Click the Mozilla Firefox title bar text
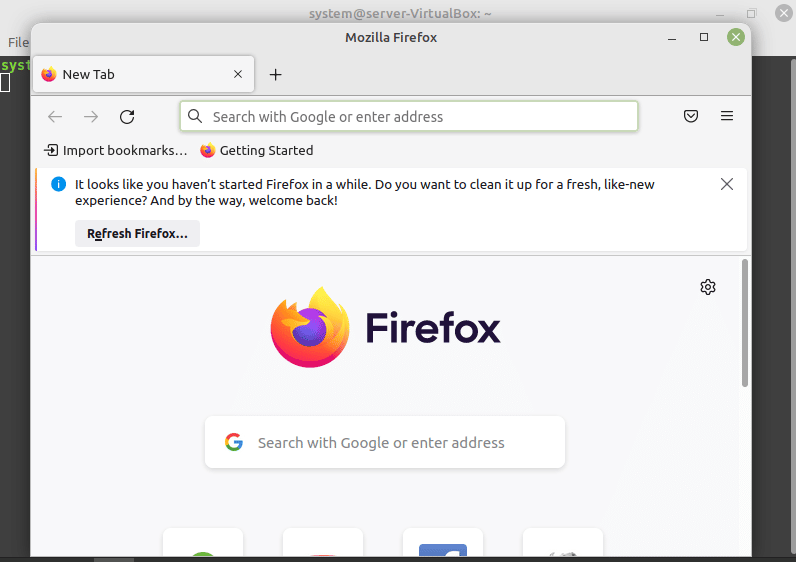Viewport: 796px width, 562px height. point(391,38)
